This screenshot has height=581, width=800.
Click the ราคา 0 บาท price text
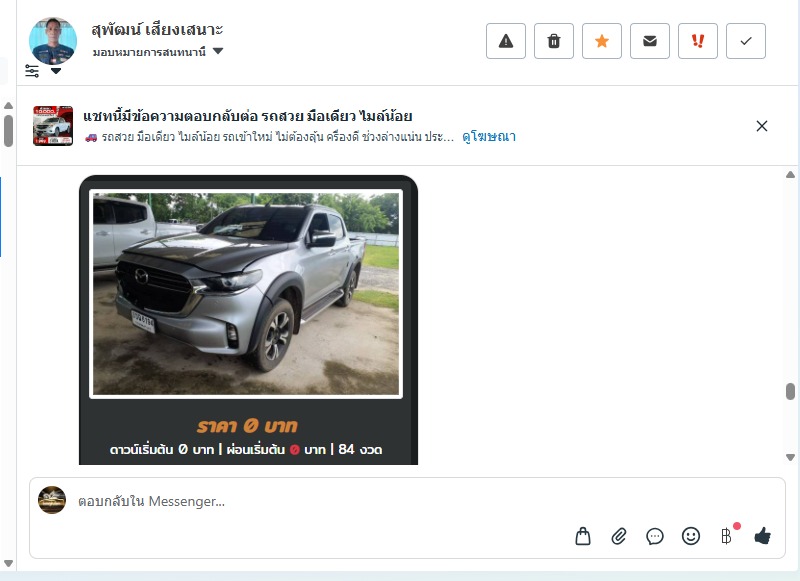(x=247, y=426)
